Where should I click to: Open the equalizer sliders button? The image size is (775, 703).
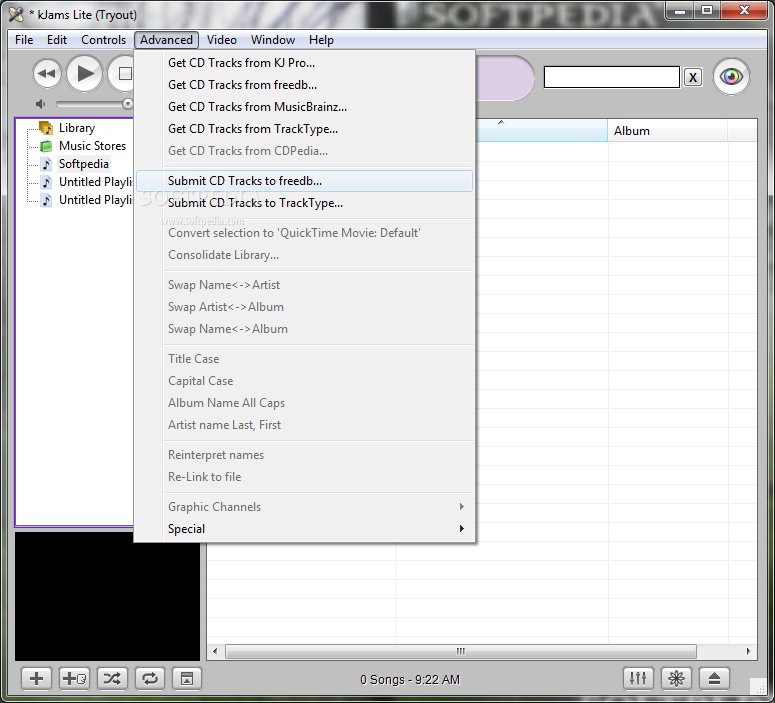[638, 678]
